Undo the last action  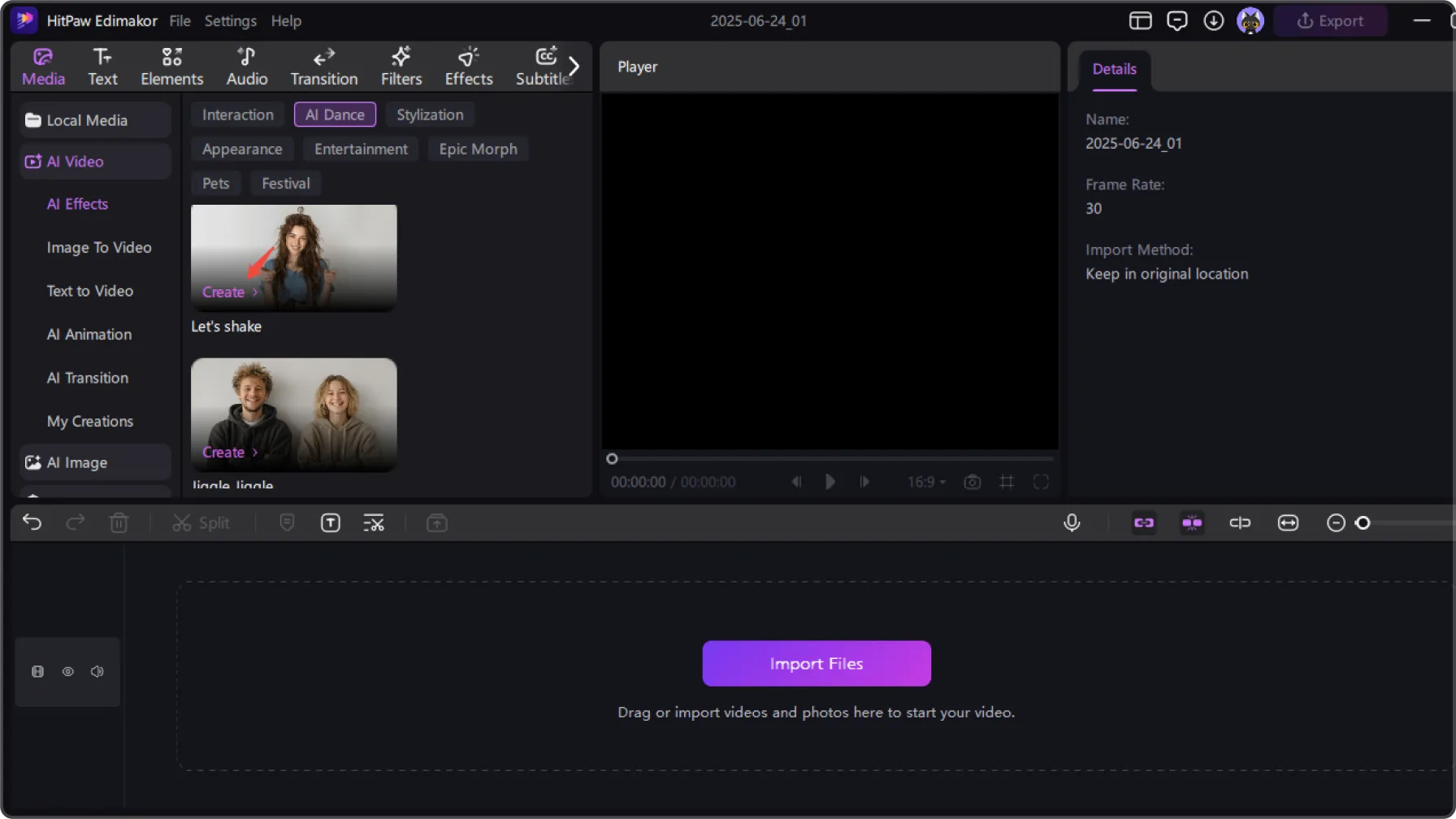tap(32, 522)
